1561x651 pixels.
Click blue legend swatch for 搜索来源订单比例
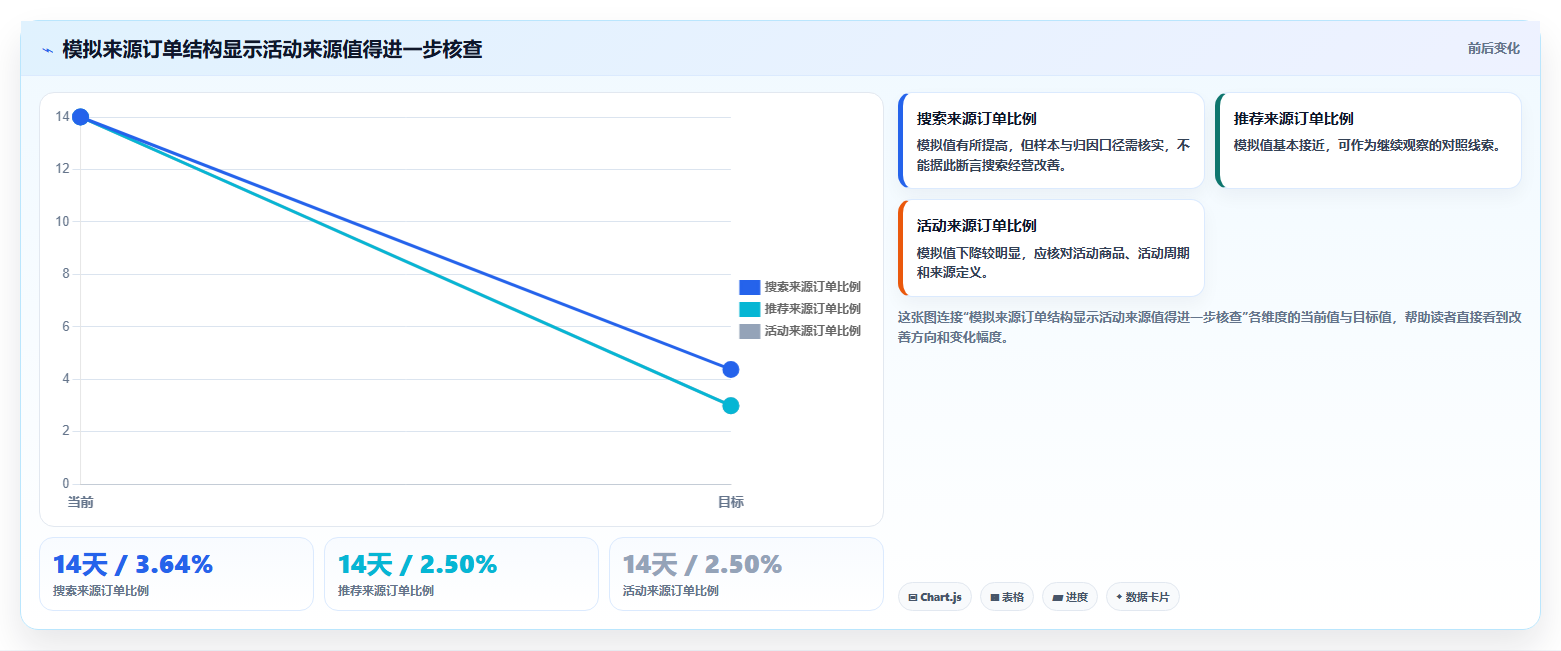pos(750,287)
